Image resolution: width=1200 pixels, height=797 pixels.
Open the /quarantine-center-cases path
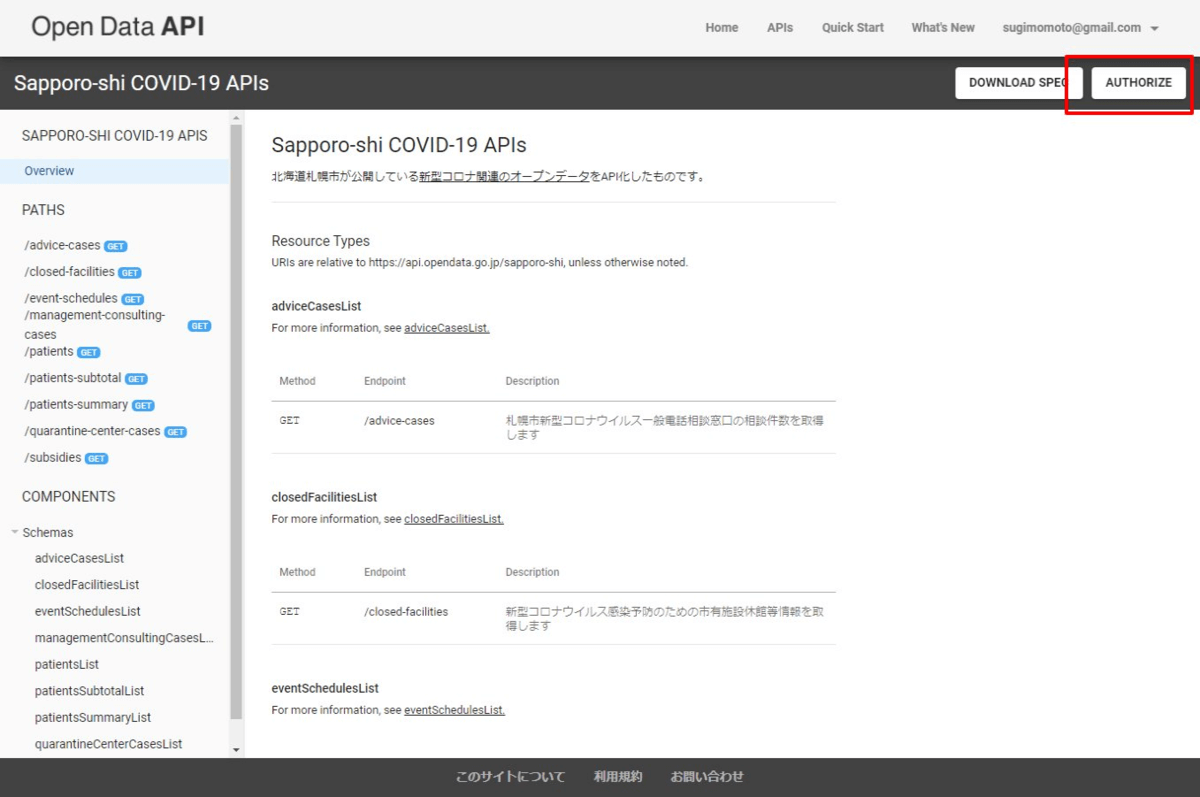coord(92,431)
